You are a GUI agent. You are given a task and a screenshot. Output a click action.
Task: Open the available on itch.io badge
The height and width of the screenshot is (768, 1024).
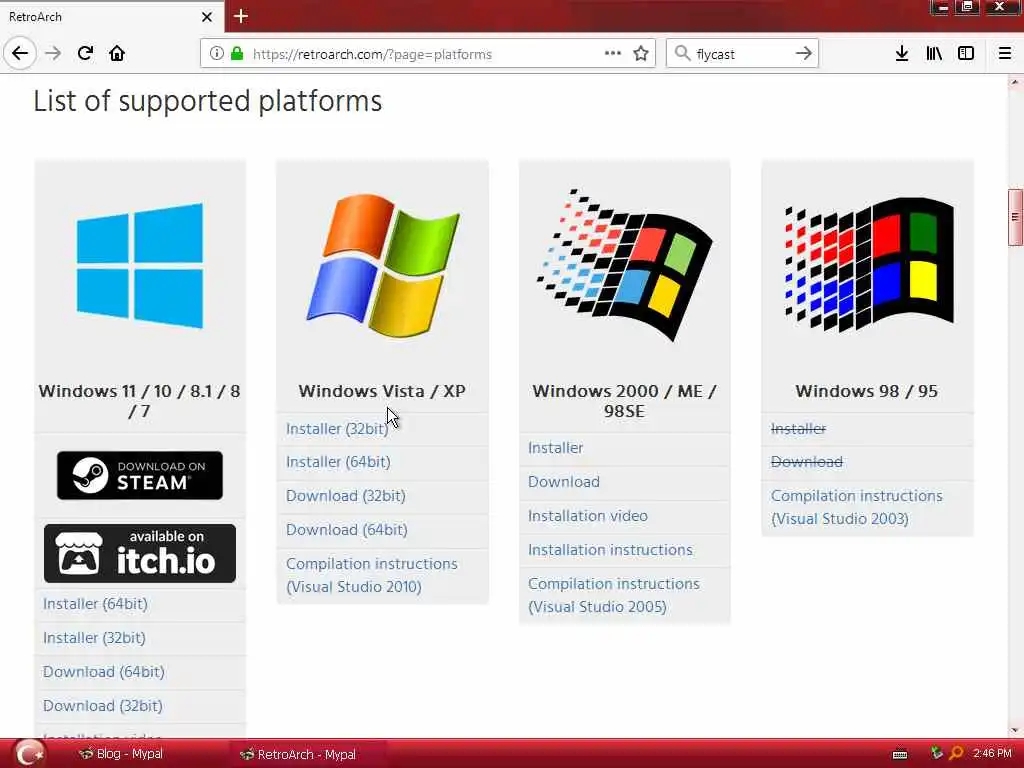click(140, 553)
